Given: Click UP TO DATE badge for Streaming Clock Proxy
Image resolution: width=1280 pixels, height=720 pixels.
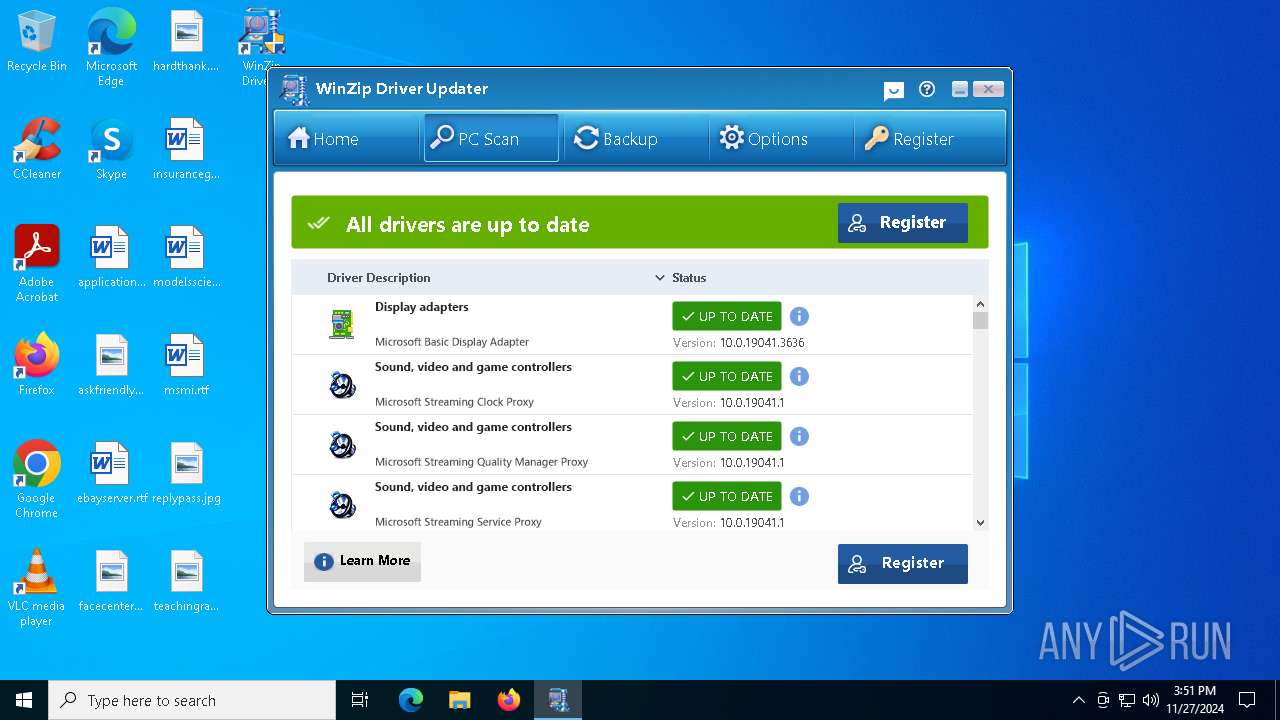Looking at the screenshot, I should click(727, 376).
